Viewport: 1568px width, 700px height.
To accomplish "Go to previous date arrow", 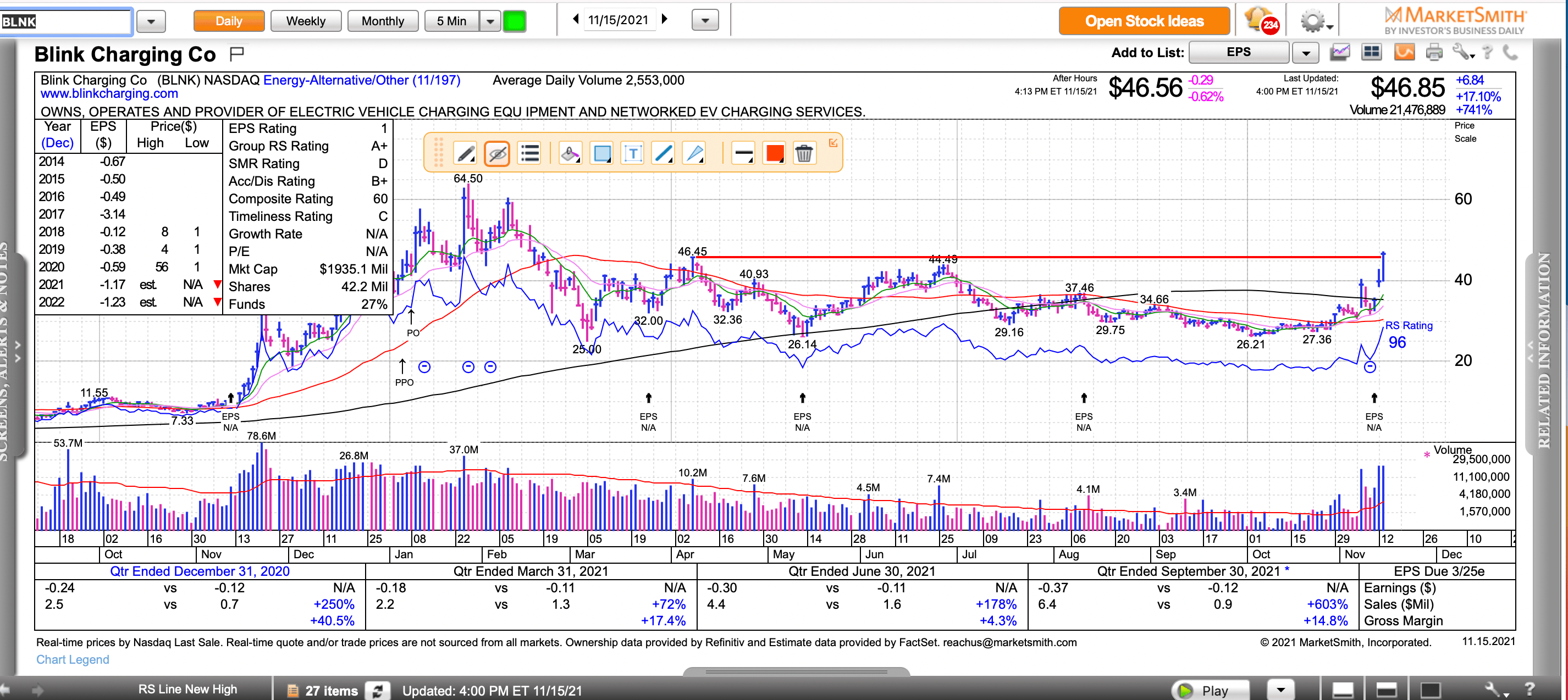I will tap(575, 19).
